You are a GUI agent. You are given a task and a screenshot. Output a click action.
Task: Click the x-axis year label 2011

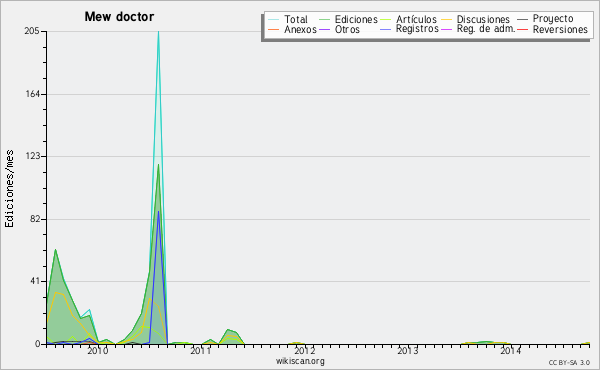coord(201,351)
